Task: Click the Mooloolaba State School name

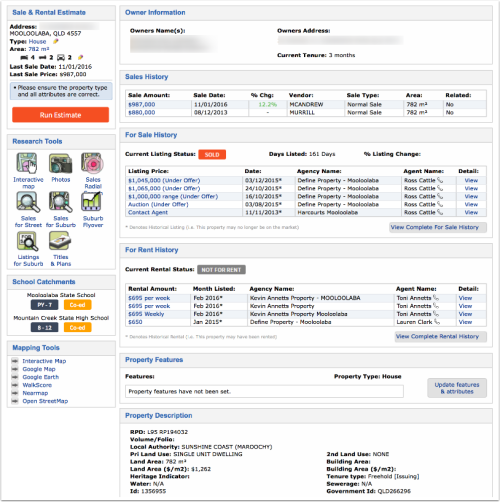Action: [61, 295]
